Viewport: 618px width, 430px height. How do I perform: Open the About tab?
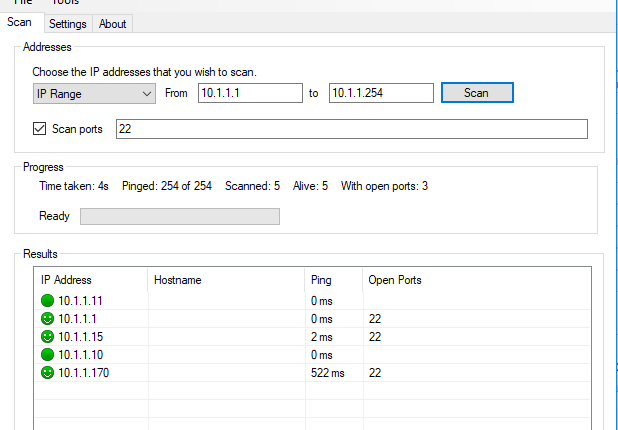112,24
